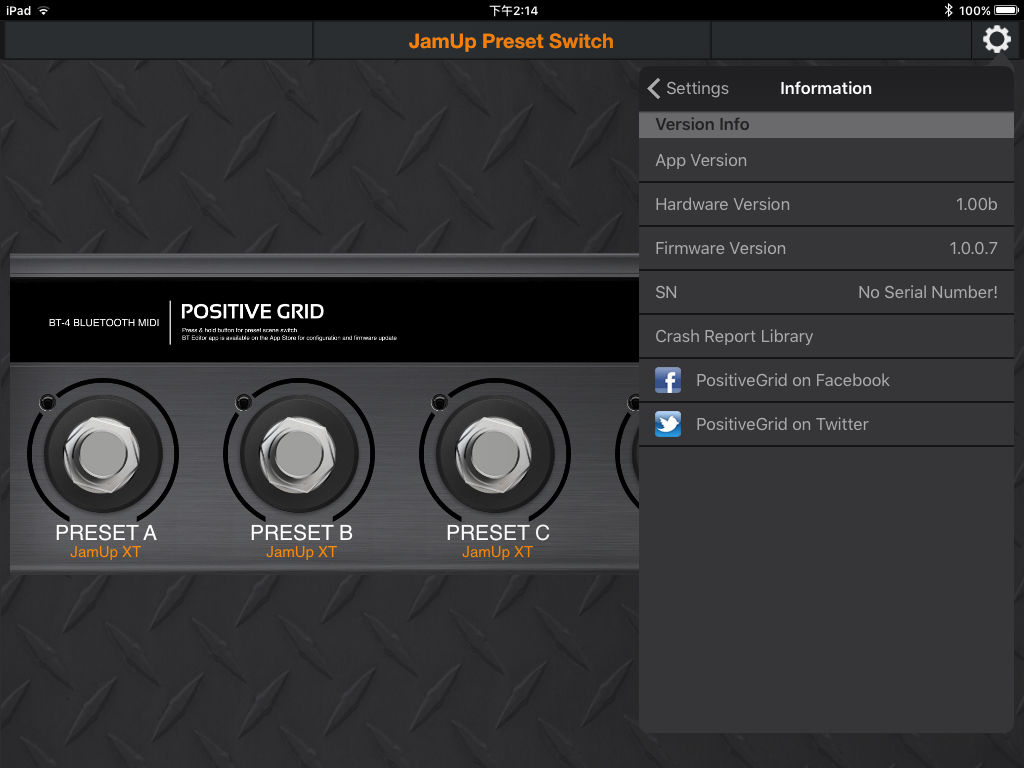Tap the PRESET B label
The image size is (1024, 768).
(x=302, y=532)
